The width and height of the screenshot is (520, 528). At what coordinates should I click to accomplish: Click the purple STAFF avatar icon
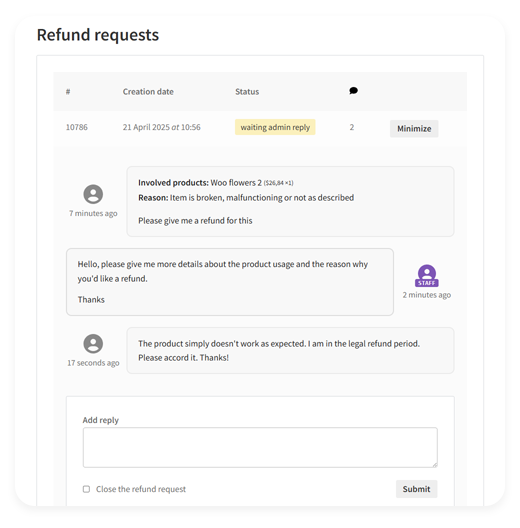[x=427, y=276]
